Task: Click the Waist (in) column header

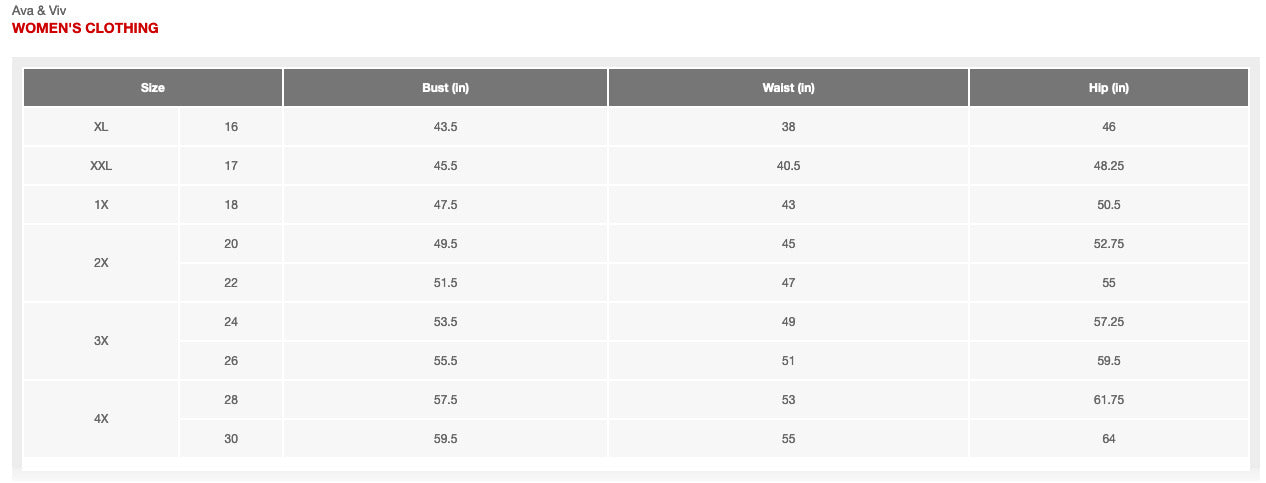Action: (788, 88)
